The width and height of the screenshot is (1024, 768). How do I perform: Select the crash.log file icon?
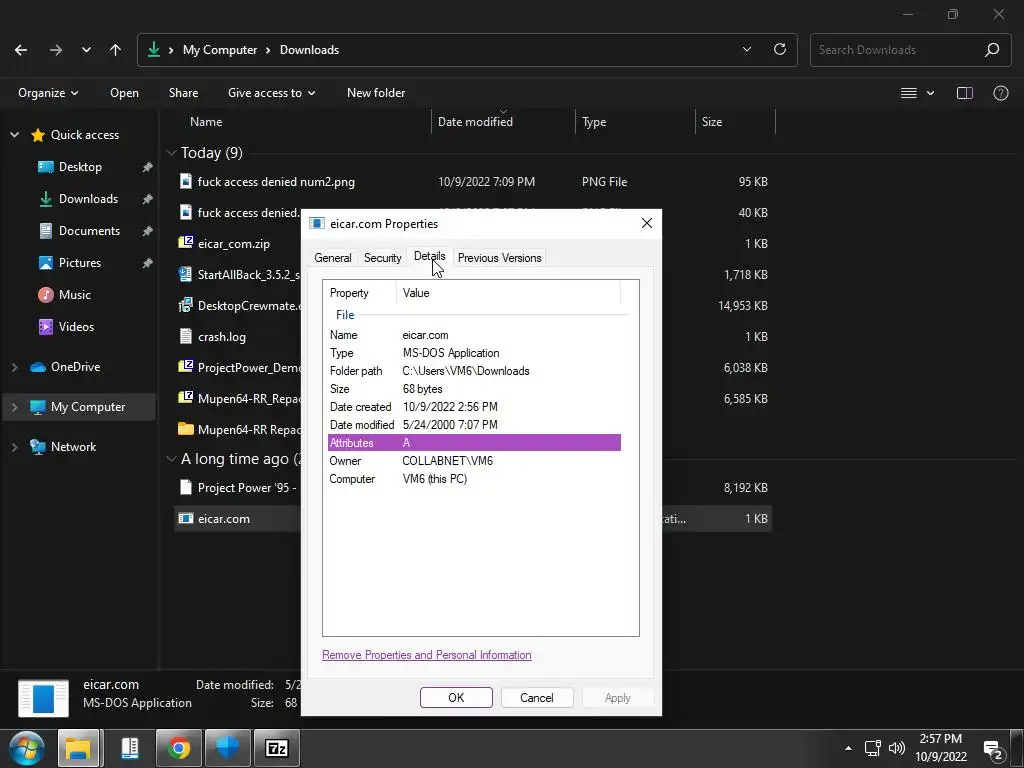pyautogui.click(x=186, y=336)
